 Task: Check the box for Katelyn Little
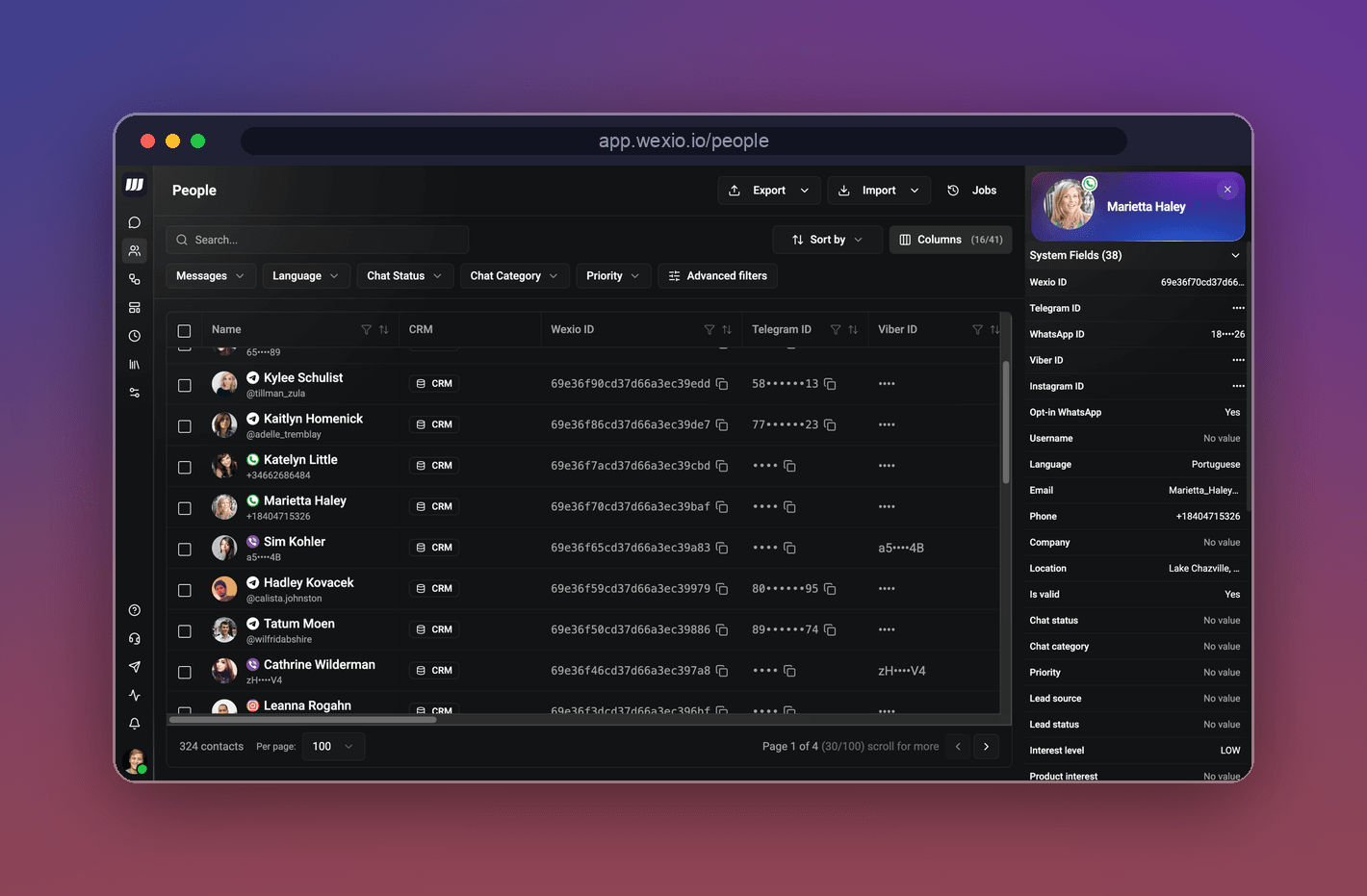(x=185, y=468)
